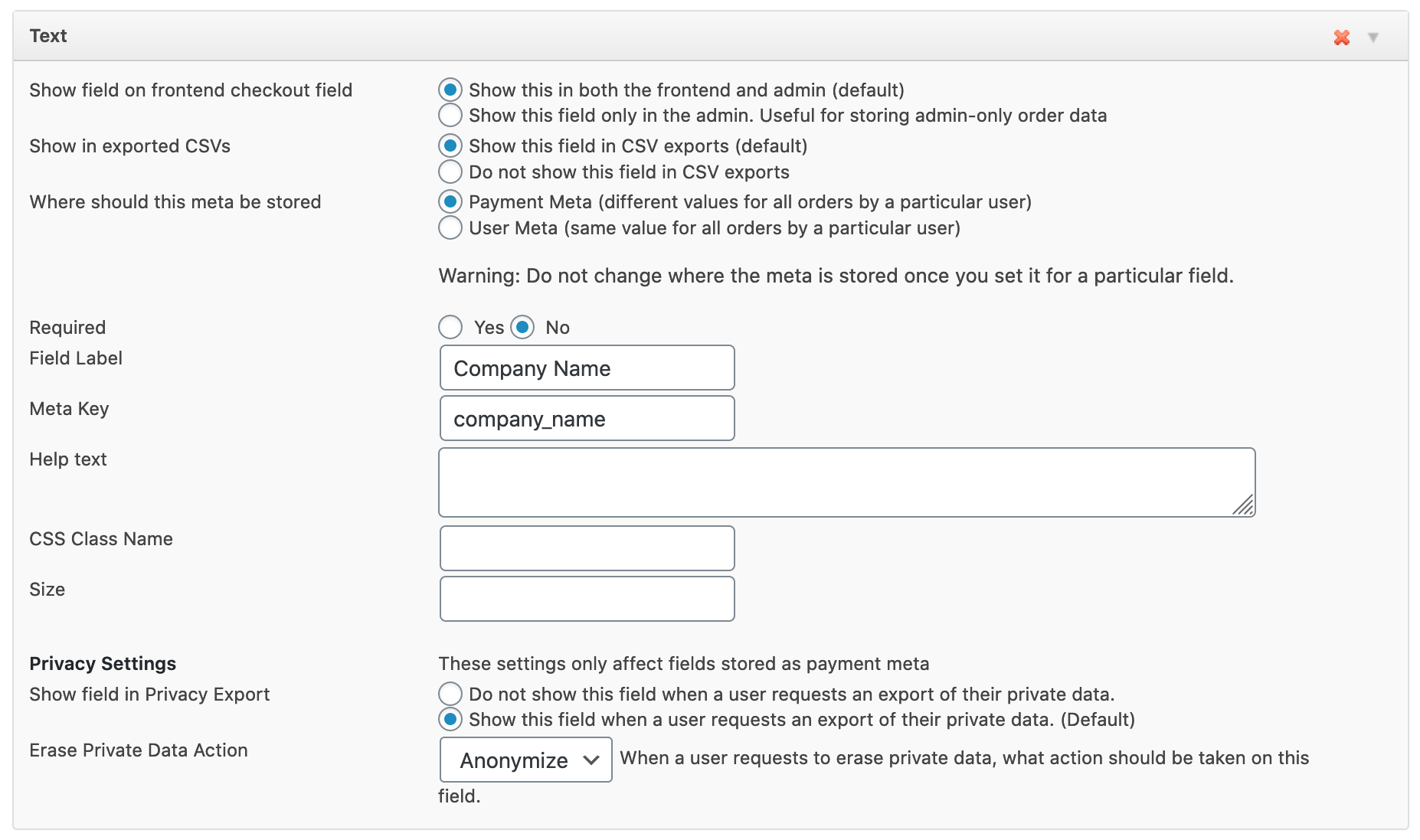Click the Text panel header title

tap(48, 36)
